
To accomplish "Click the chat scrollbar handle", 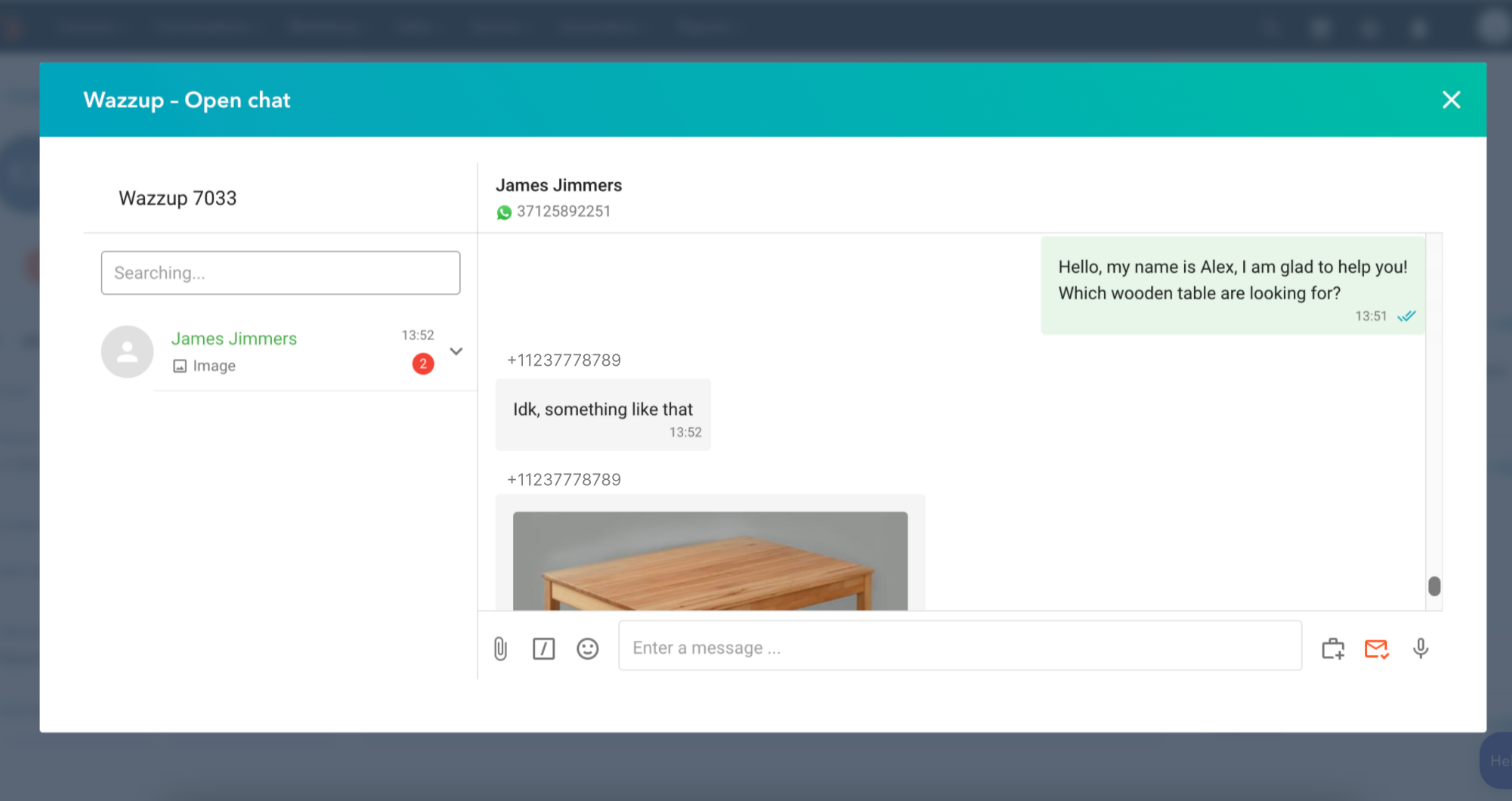I will (1434, 586).
